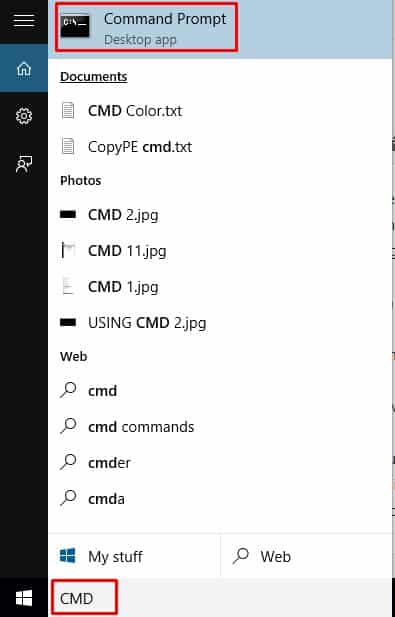
Task: Open the CMD 11.jpg photo
Action: [220, 251]
